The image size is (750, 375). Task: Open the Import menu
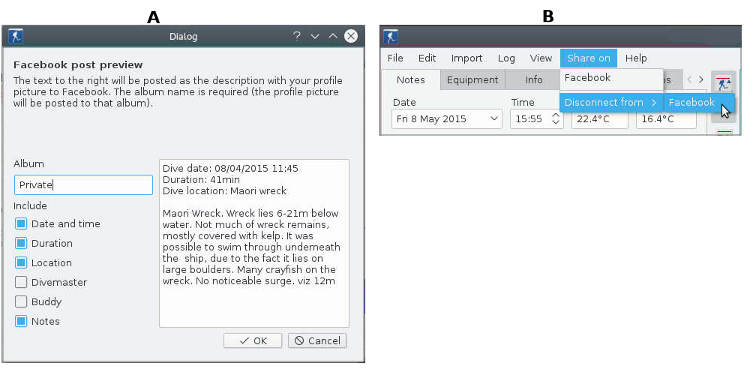point(466,58)
